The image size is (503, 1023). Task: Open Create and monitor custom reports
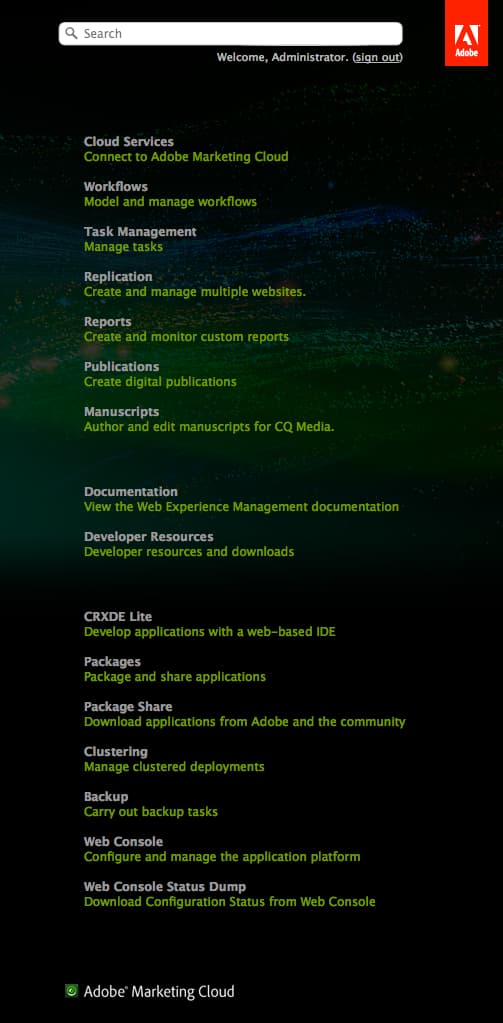(186, 337)
